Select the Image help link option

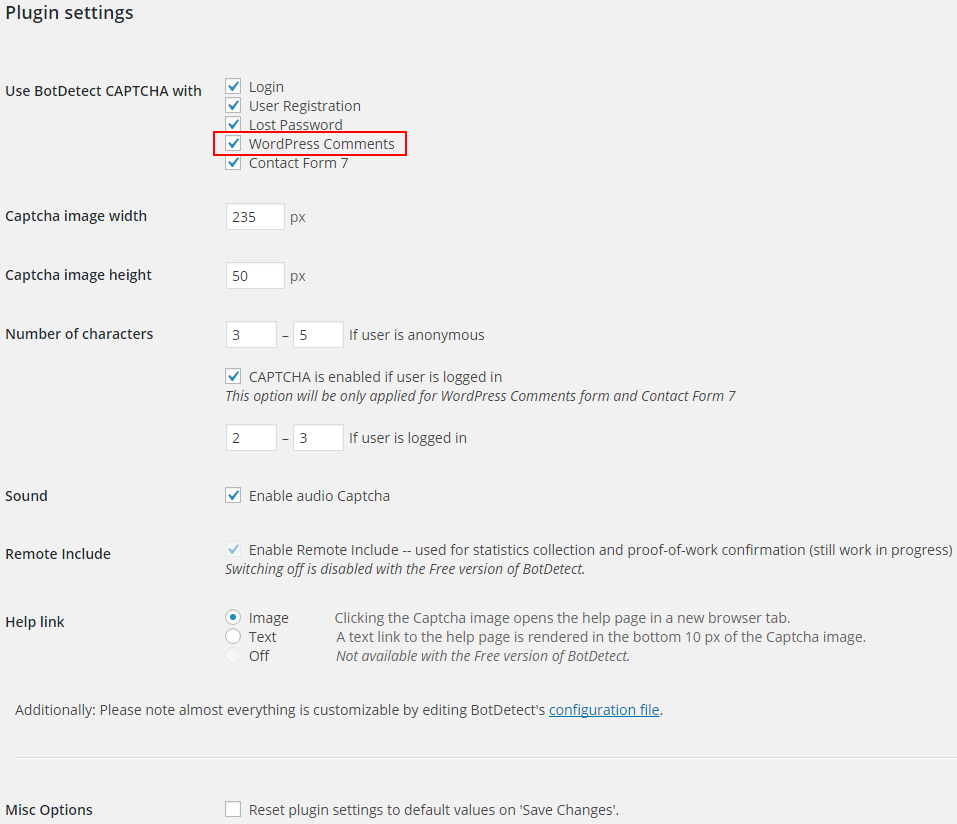(x=233, y=618)
